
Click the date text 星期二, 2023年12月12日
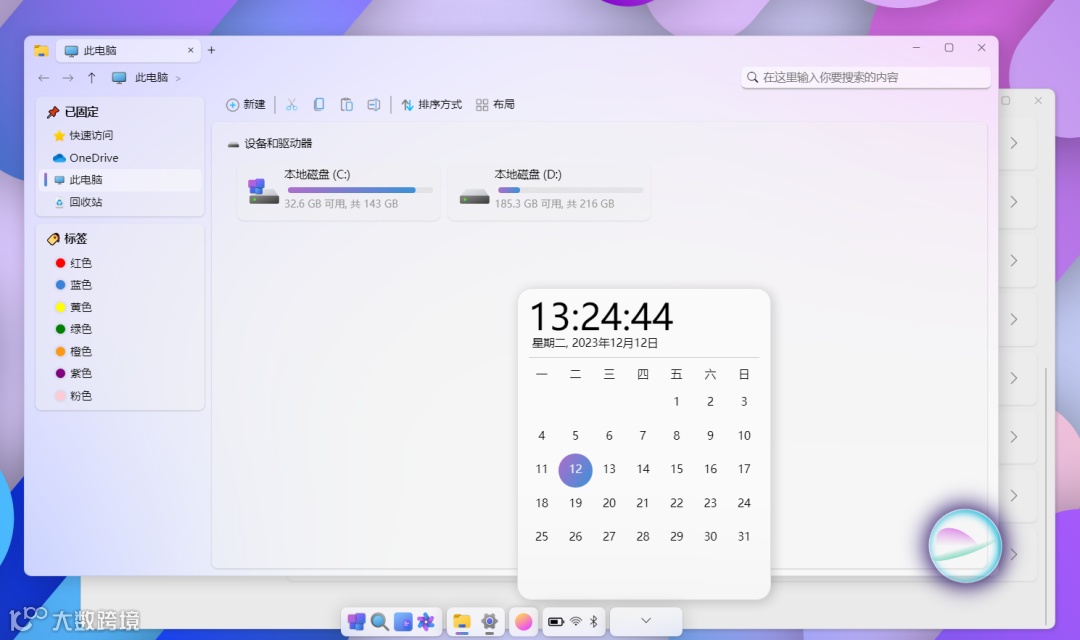(595, 343)
